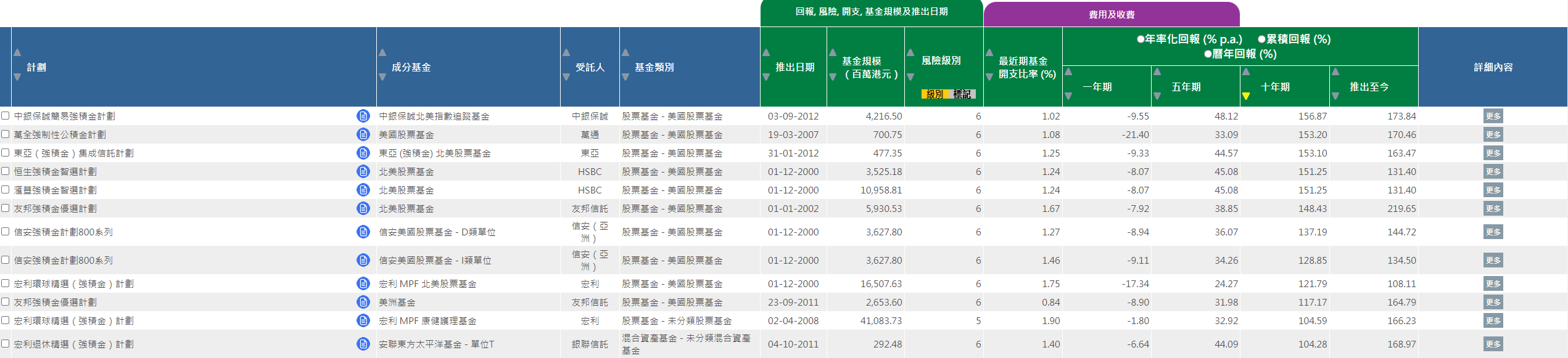The image size is (1568, 358).
Task: Click launch date 19-03-2007
Action: pyautogui.click(x=793, y=135)
